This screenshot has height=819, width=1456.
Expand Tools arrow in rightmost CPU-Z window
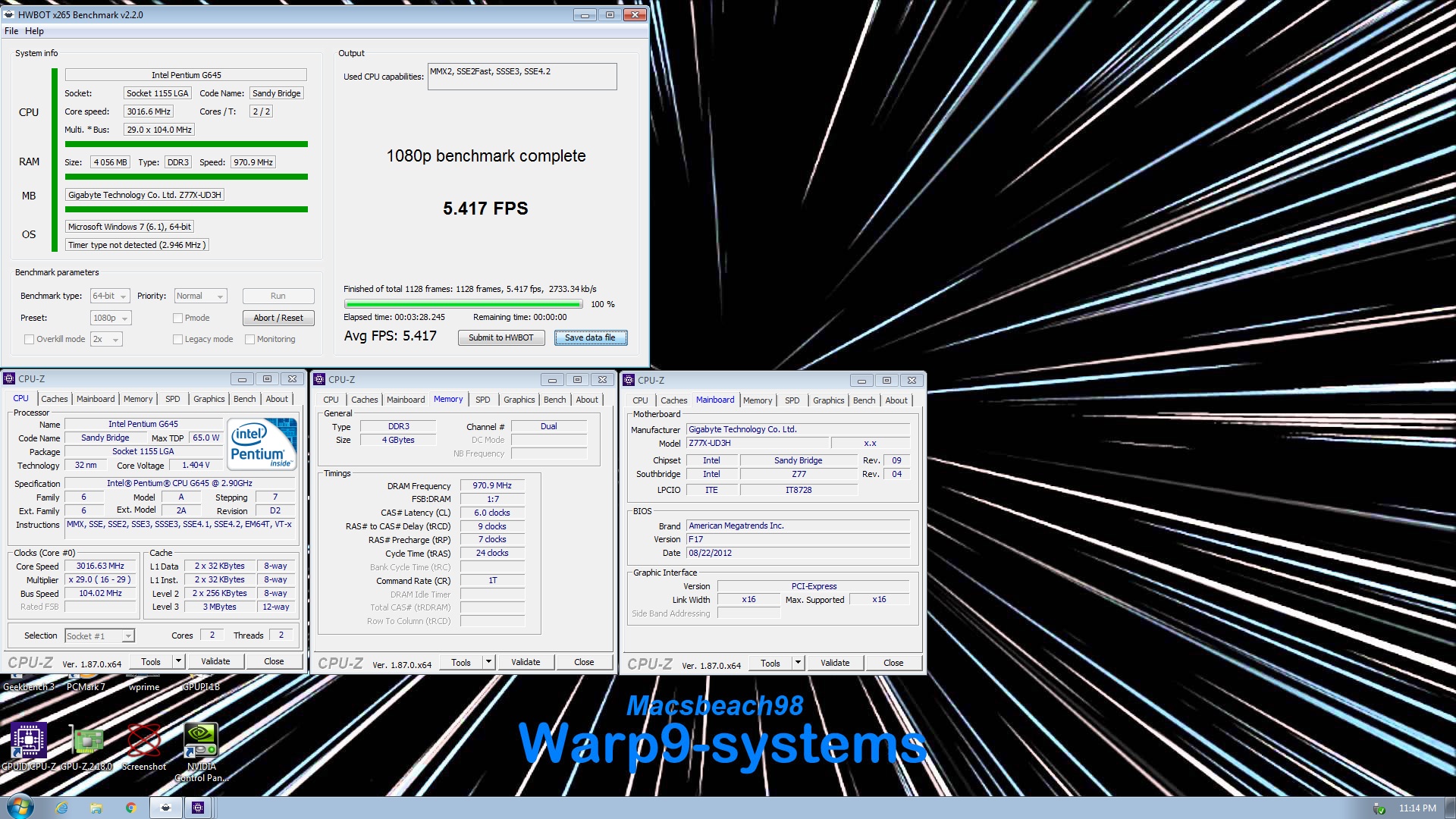coord(798,663)
